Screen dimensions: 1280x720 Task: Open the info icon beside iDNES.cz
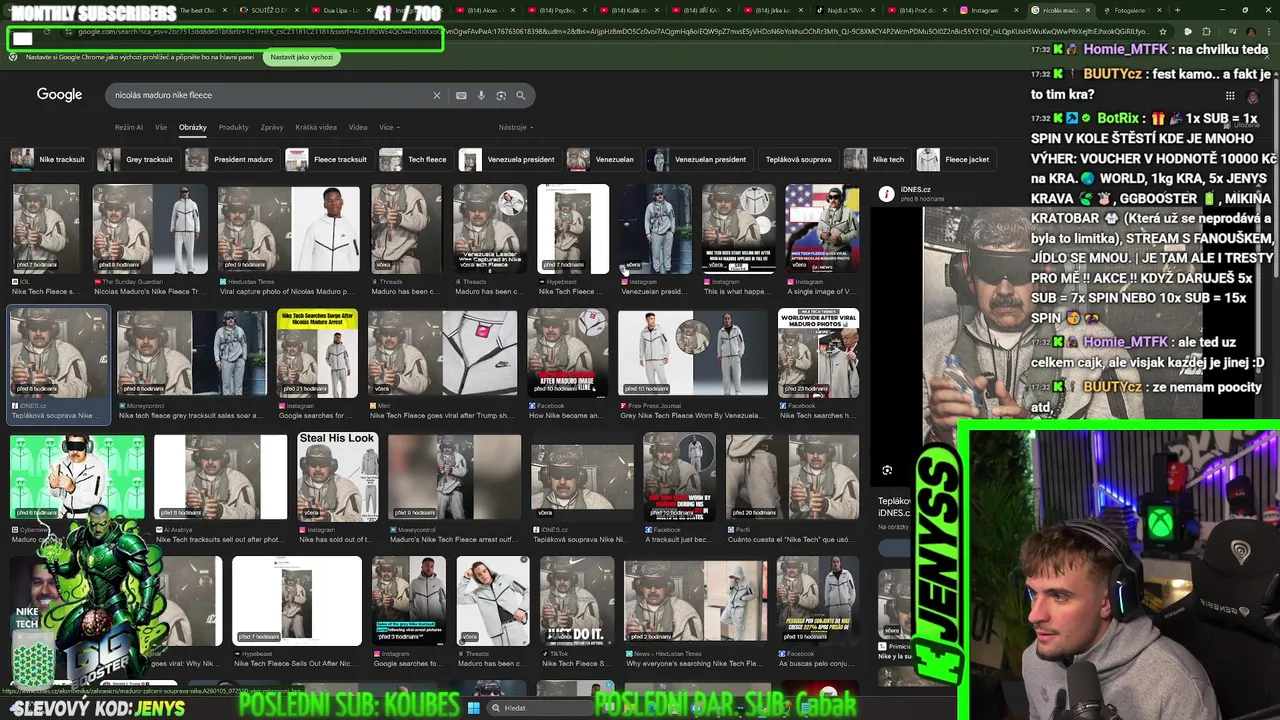click(886, 194)
